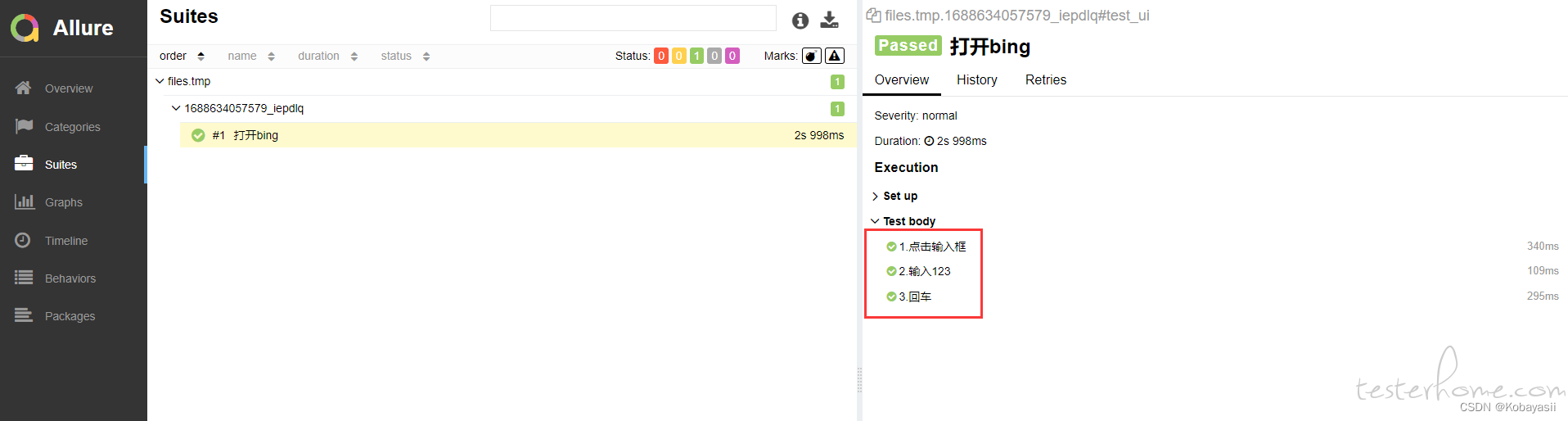The image size is (1568, 421).
Task: Toggle the purple unknown status filter
Action: pyautogui.click(x=732, y=56)
